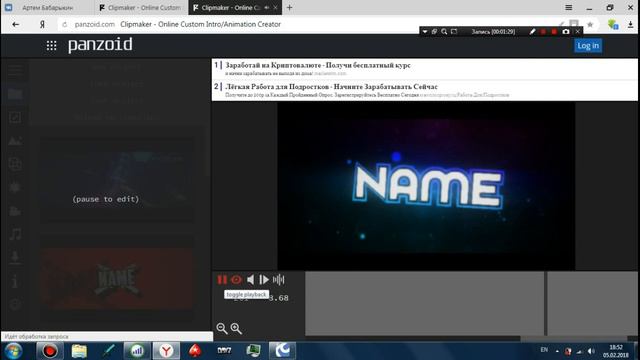Show hidden tray icons arrow
The width and height of the screenshot is (640, 360).
click(557, 351)
